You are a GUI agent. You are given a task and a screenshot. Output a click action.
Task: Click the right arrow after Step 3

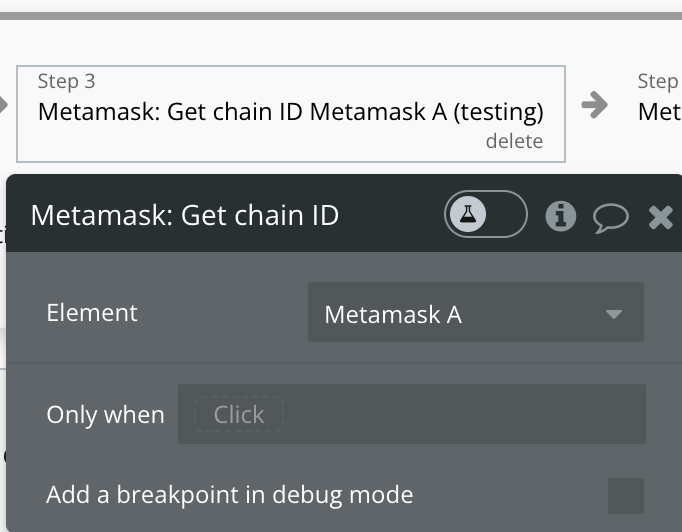pyautogui.click(x=594, y=105)
